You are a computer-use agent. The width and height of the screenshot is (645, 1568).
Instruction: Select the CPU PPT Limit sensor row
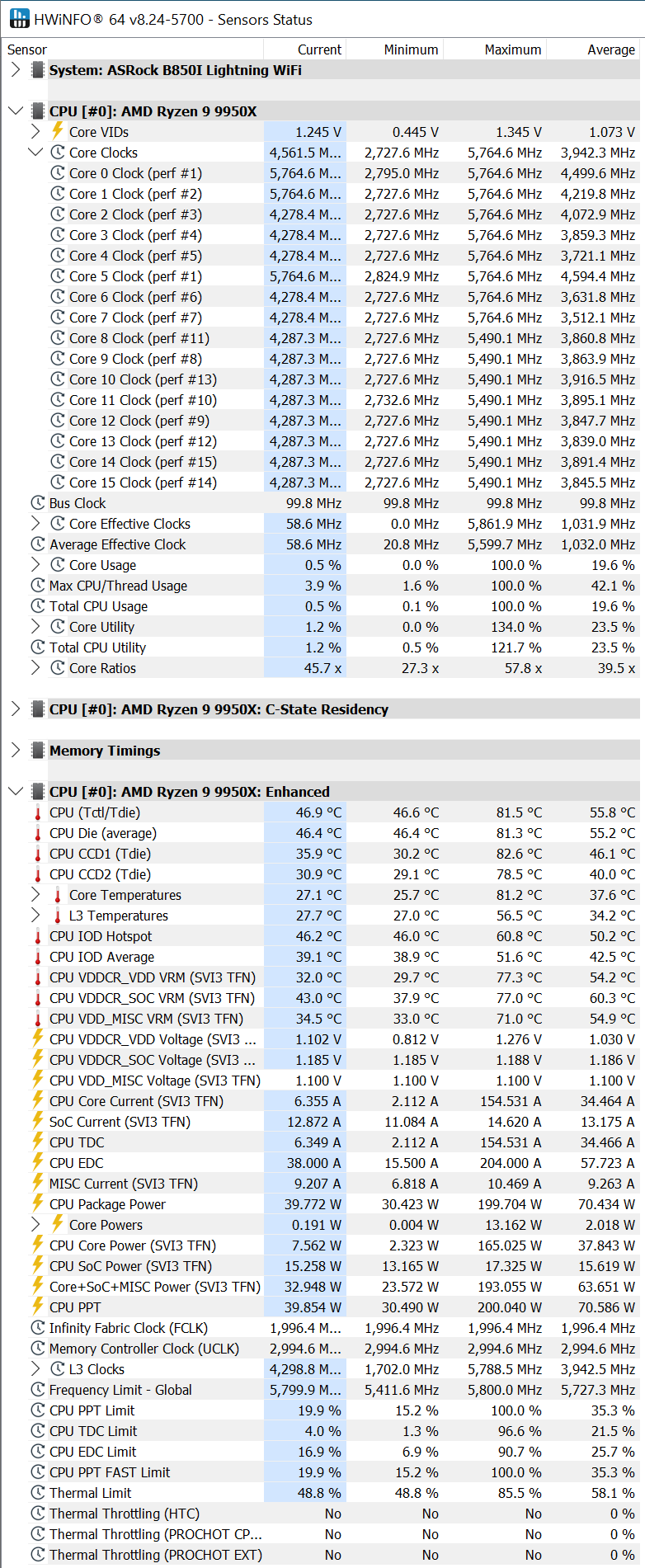click(x=321, y=1410)
